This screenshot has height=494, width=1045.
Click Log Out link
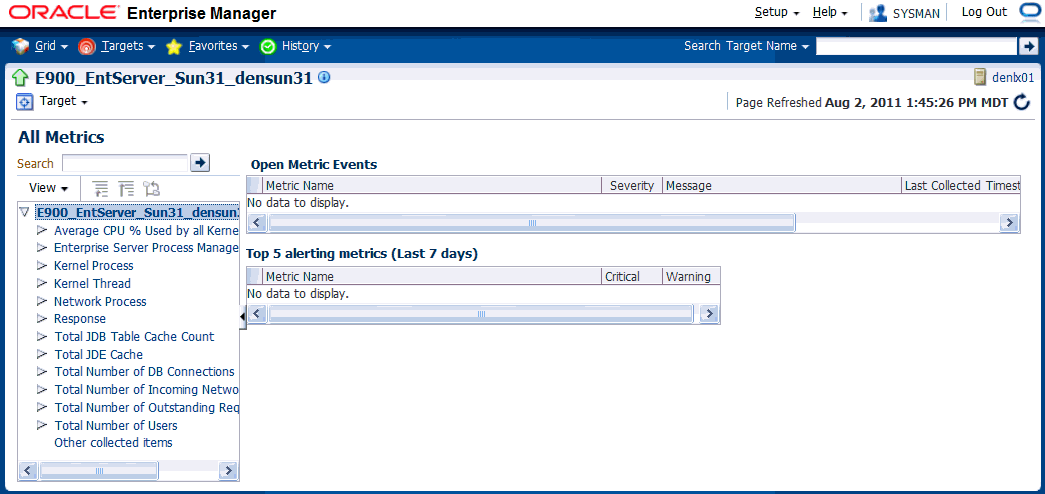(984, 12)
